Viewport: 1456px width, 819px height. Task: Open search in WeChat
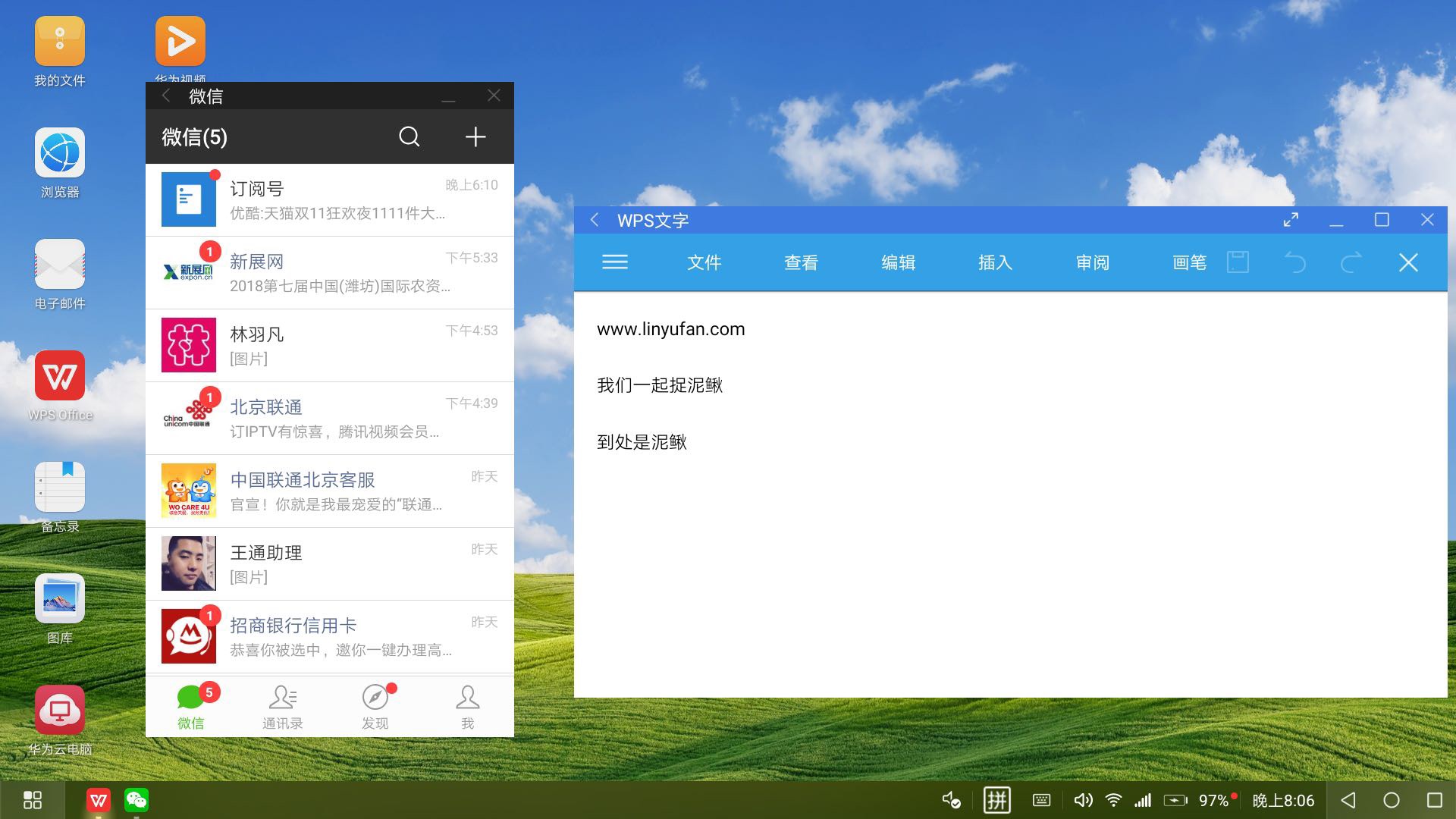[x=409, y=137]
